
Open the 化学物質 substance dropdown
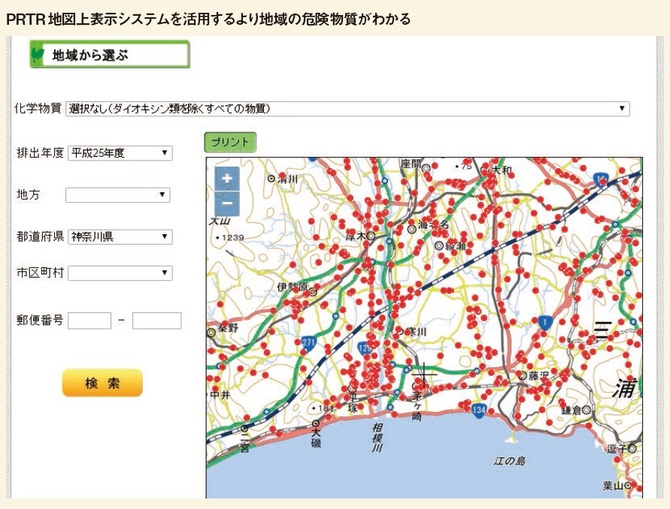pyautogui.click(x=347, y=108)
